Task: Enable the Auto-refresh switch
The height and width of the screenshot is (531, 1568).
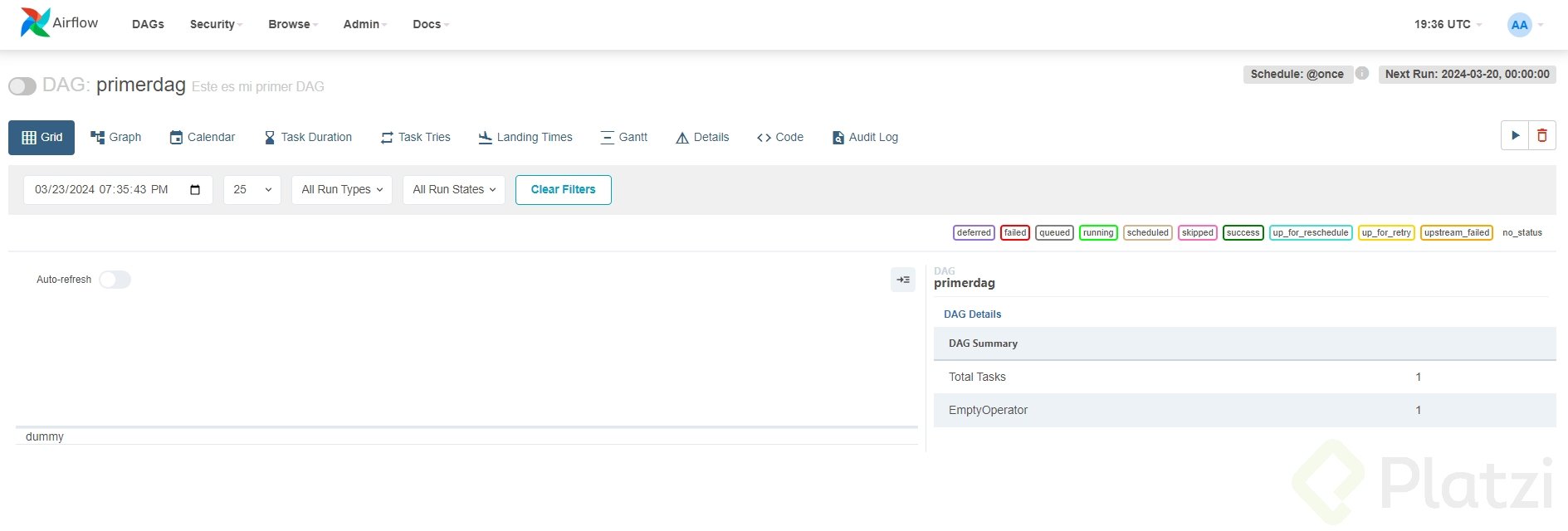Action: [x=115, y=280]
